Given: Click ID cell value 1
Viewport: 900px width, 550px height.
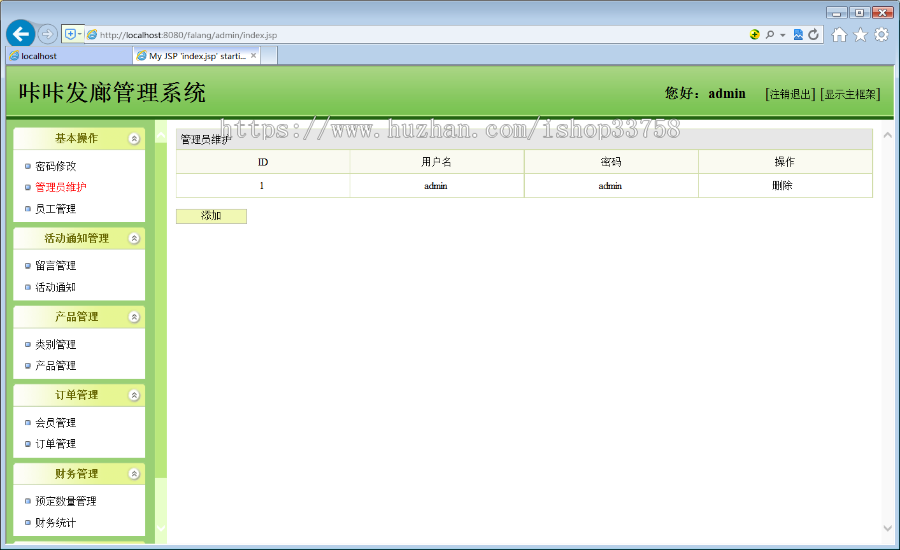Looking at the screenshot, I should click(x=262, y=185).
